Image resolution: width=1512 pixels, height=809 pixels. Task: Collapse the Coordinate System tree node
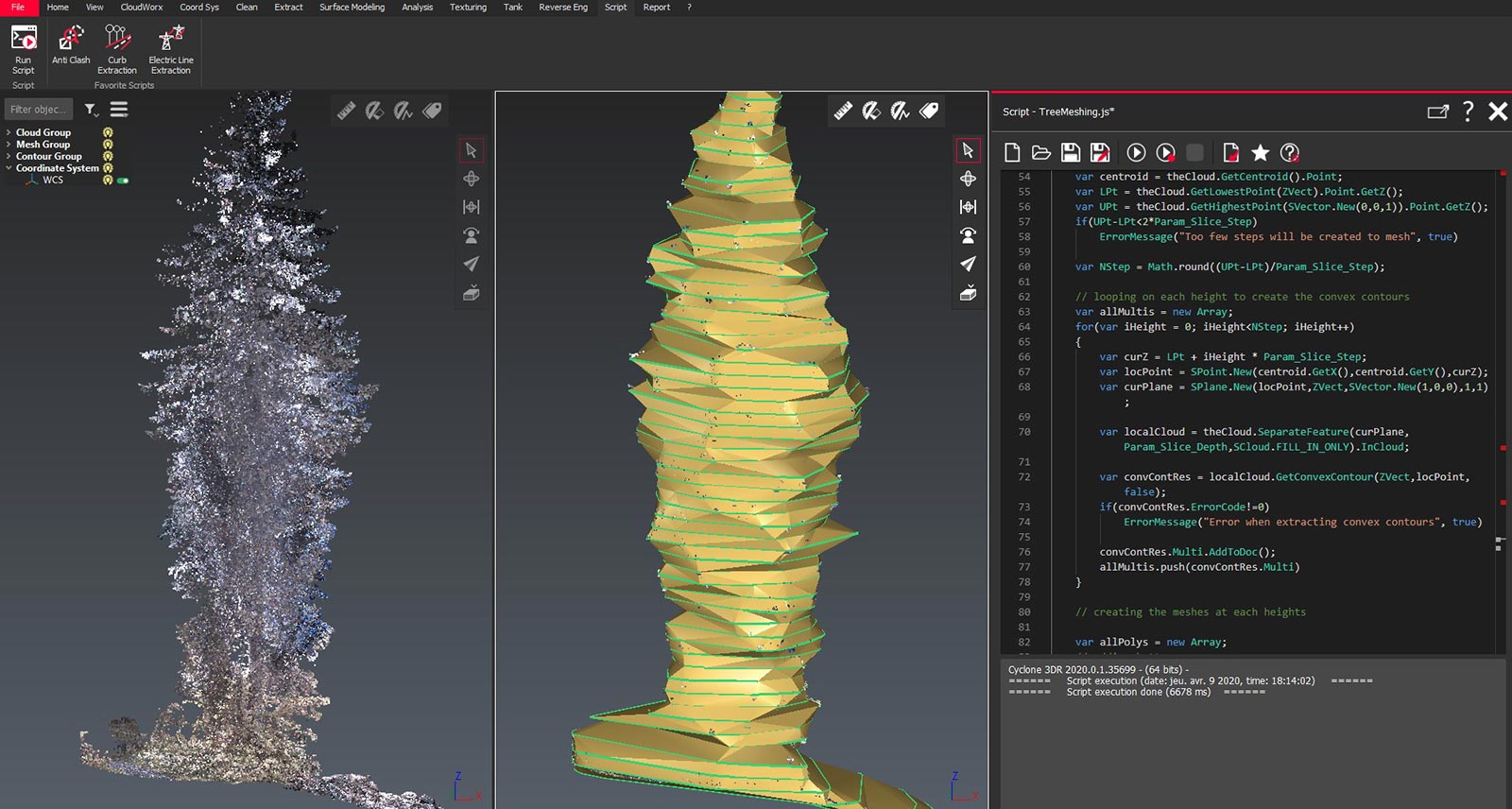[x=9, y=168]
